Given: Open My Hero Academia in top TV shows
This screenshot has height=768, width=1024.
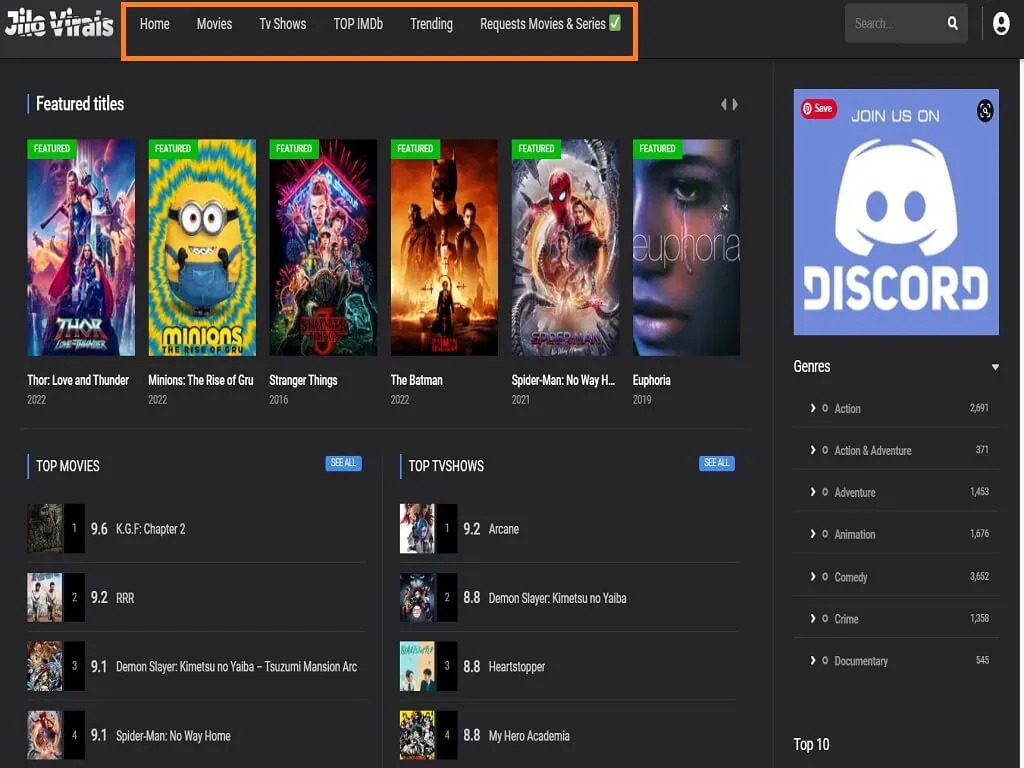Looking at the screenshot, I should pos(529,736).
